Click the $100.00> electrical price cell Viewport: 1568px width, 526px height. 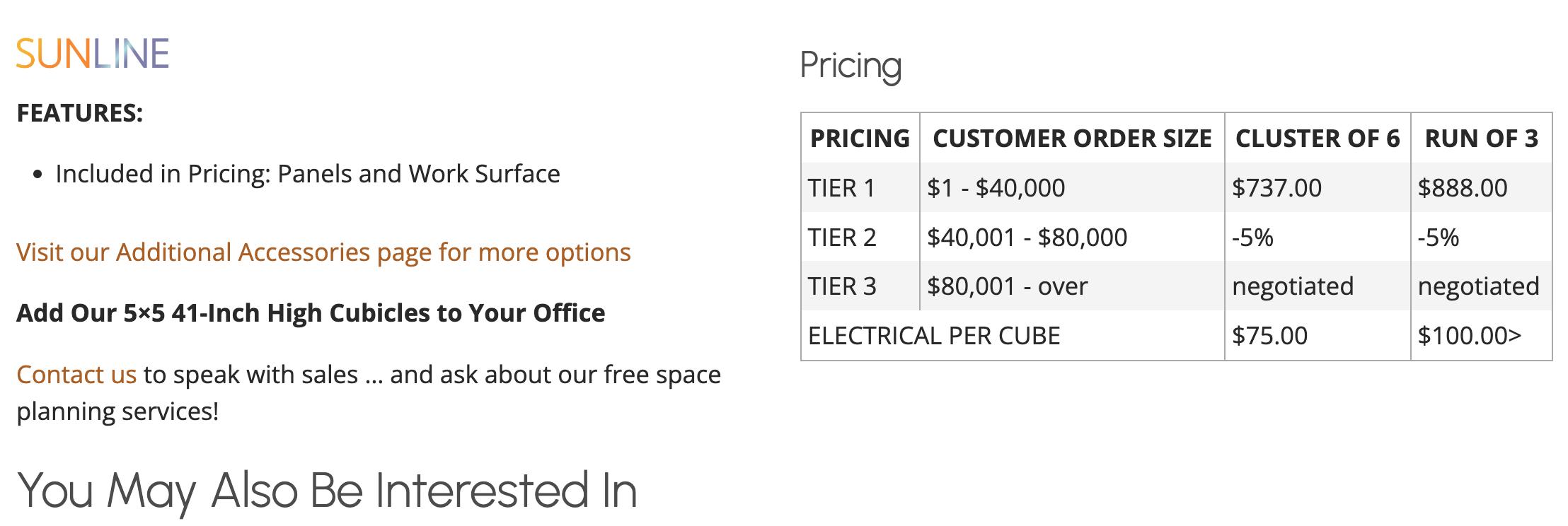tap(1469, 336)
